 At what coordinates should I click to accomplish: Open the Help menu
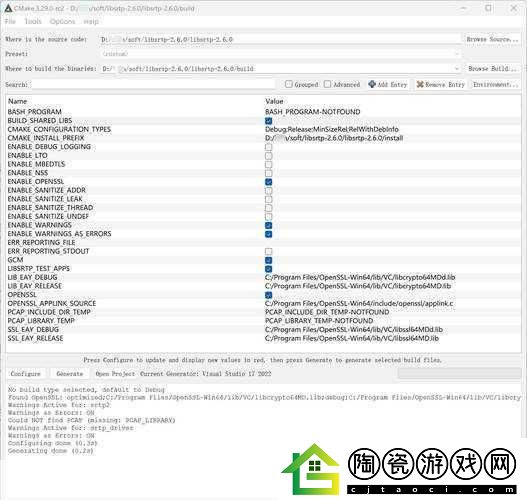click(91, 22)
